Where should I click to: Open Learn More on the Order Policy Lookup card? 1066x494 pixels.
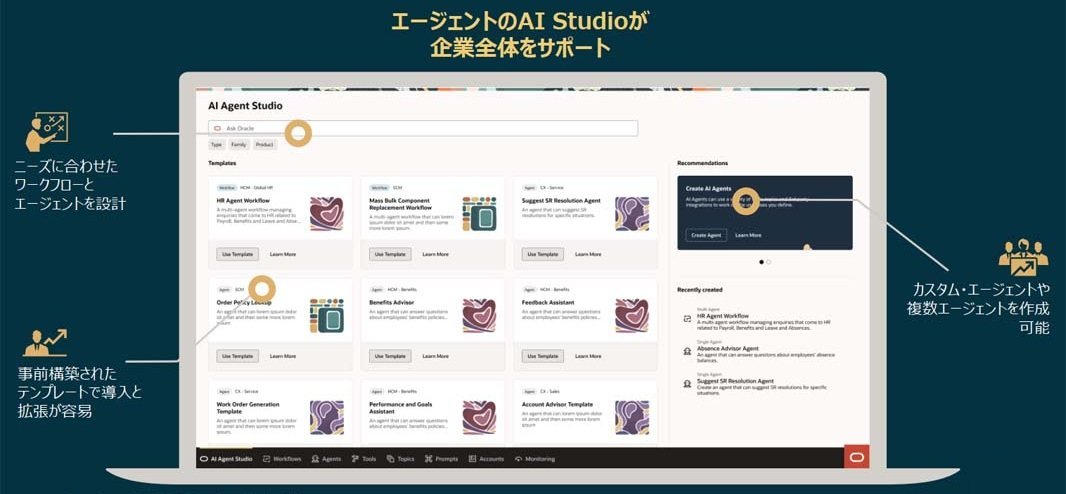283,356
